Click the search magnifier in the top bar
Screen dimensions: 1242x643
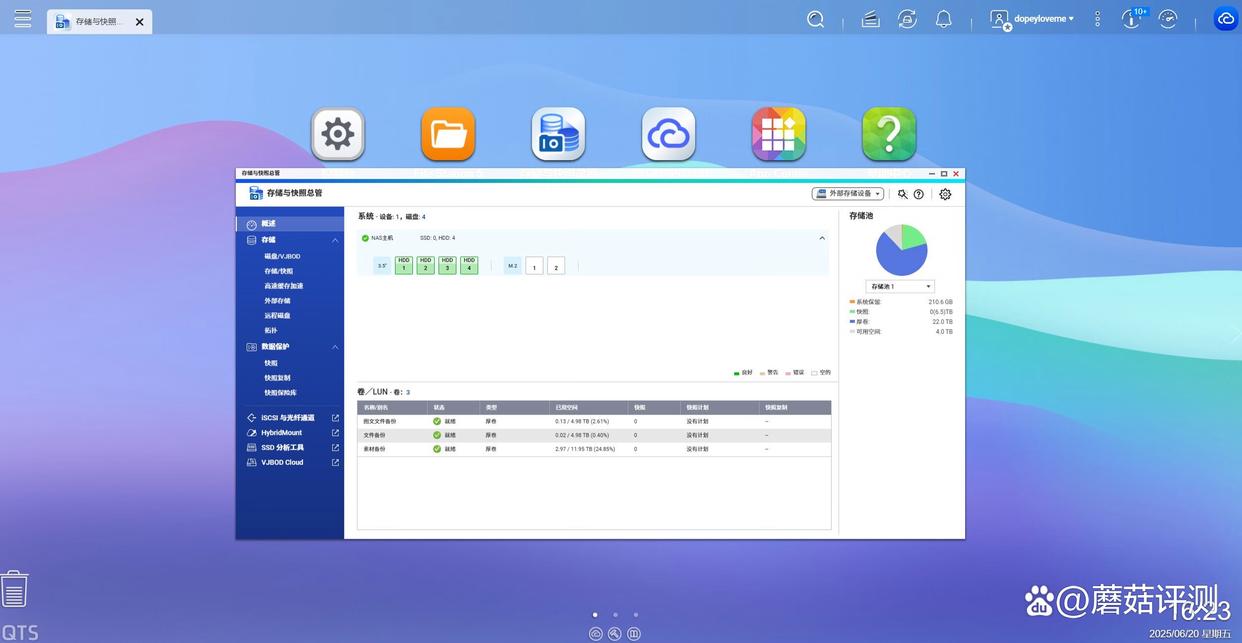click(x=816, y=19)
